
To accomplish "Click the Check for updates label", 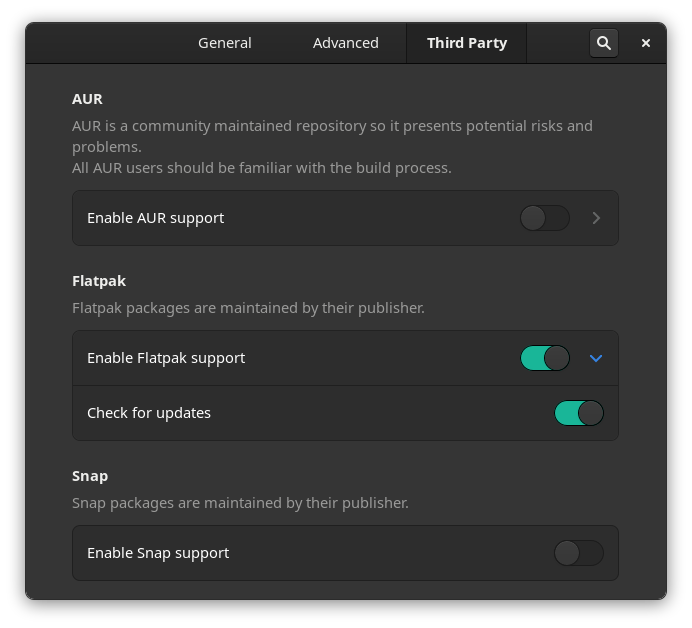I will coord(149,413).
